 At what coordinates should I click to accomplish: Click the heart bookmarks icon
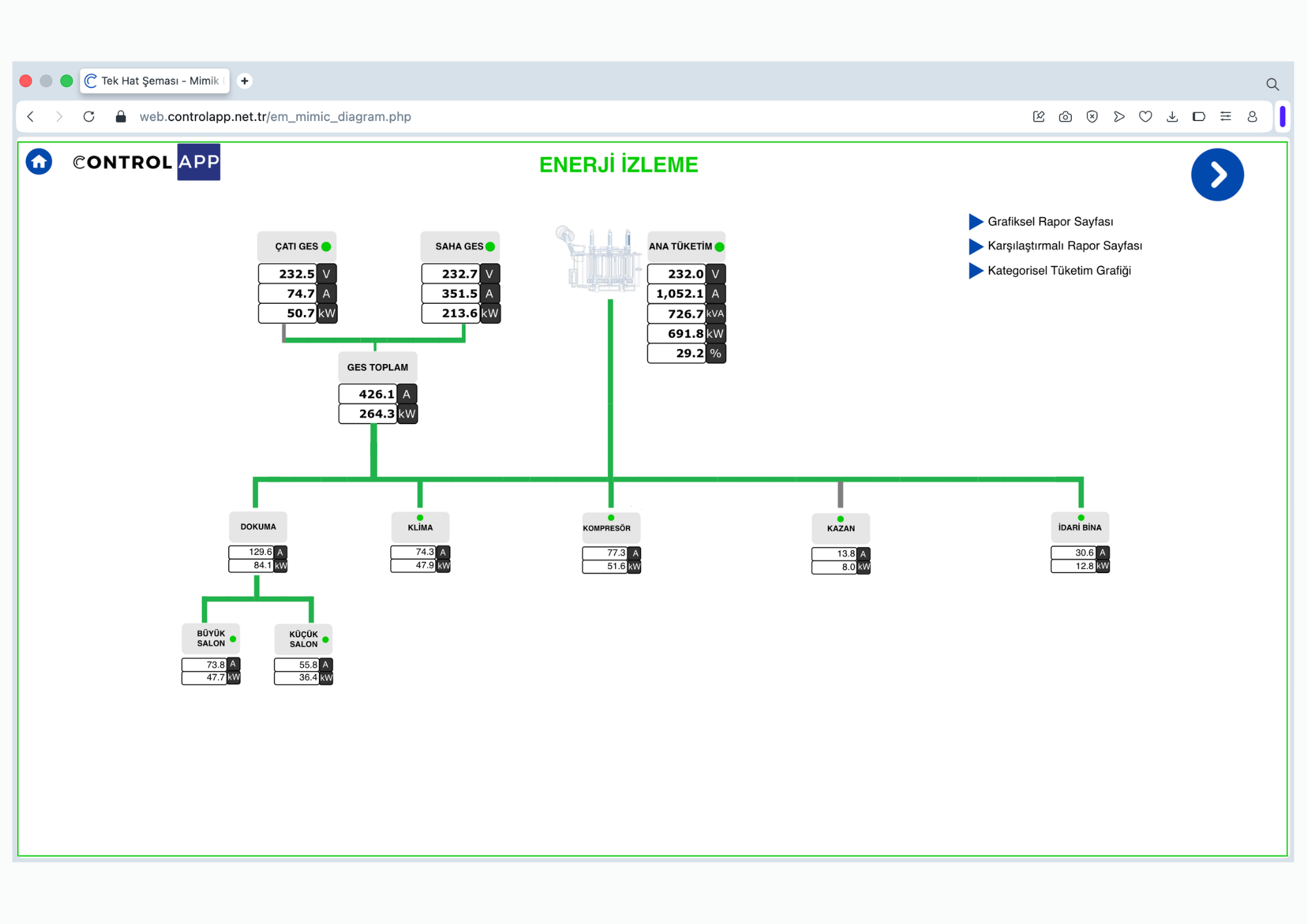point(1146,116)
